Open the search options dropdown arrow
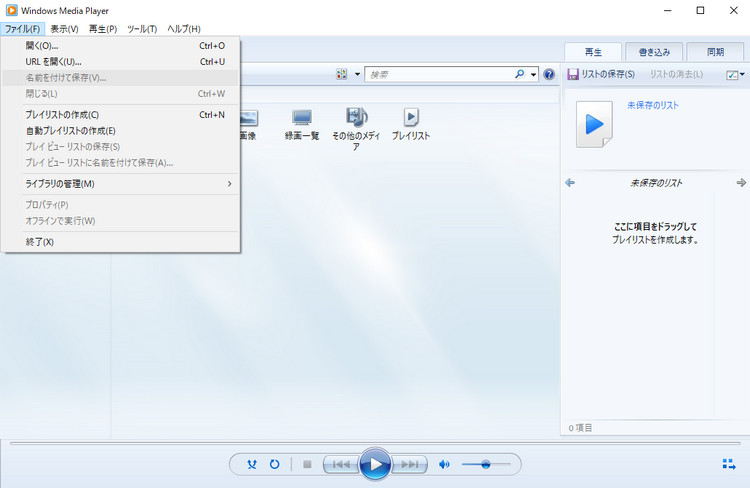 point(533,75)
